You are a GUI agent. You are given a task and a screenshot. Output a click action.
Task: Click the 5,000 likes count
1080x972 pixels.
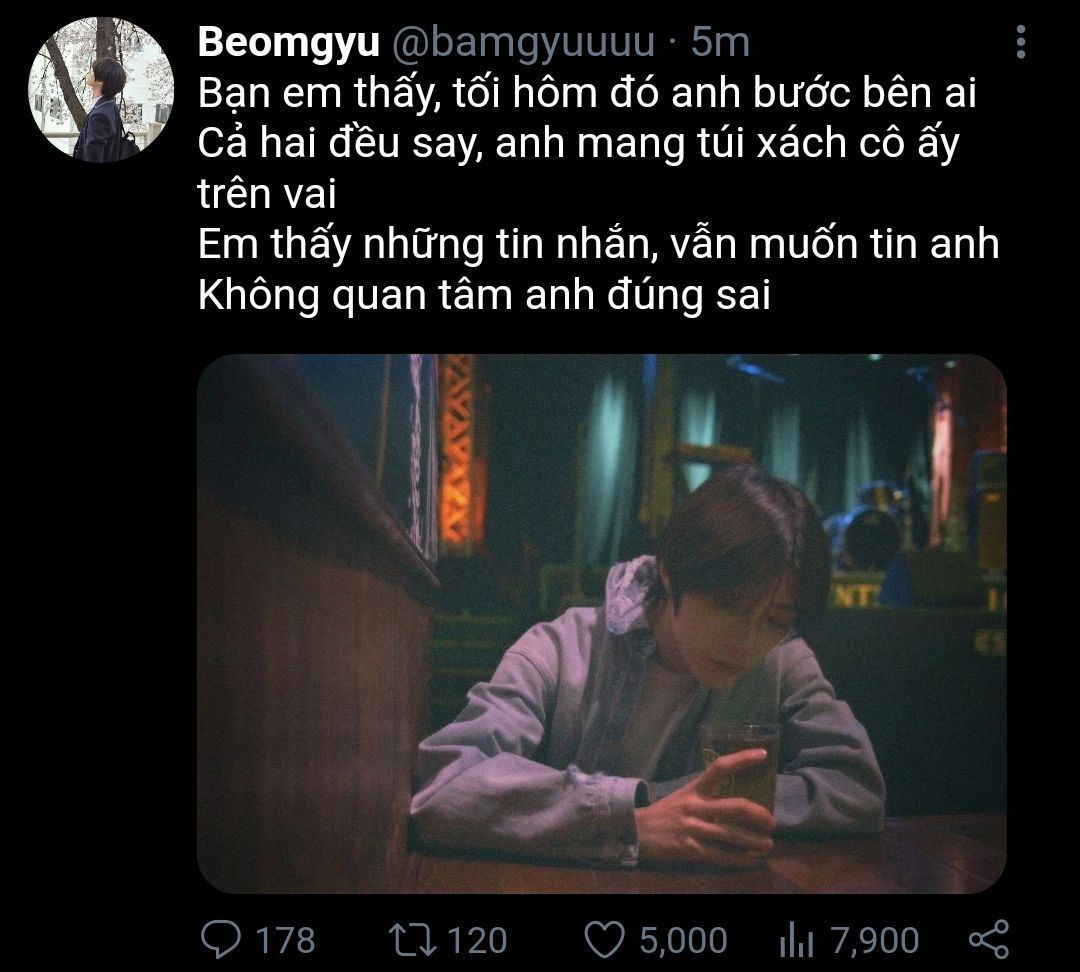point(683,940)
